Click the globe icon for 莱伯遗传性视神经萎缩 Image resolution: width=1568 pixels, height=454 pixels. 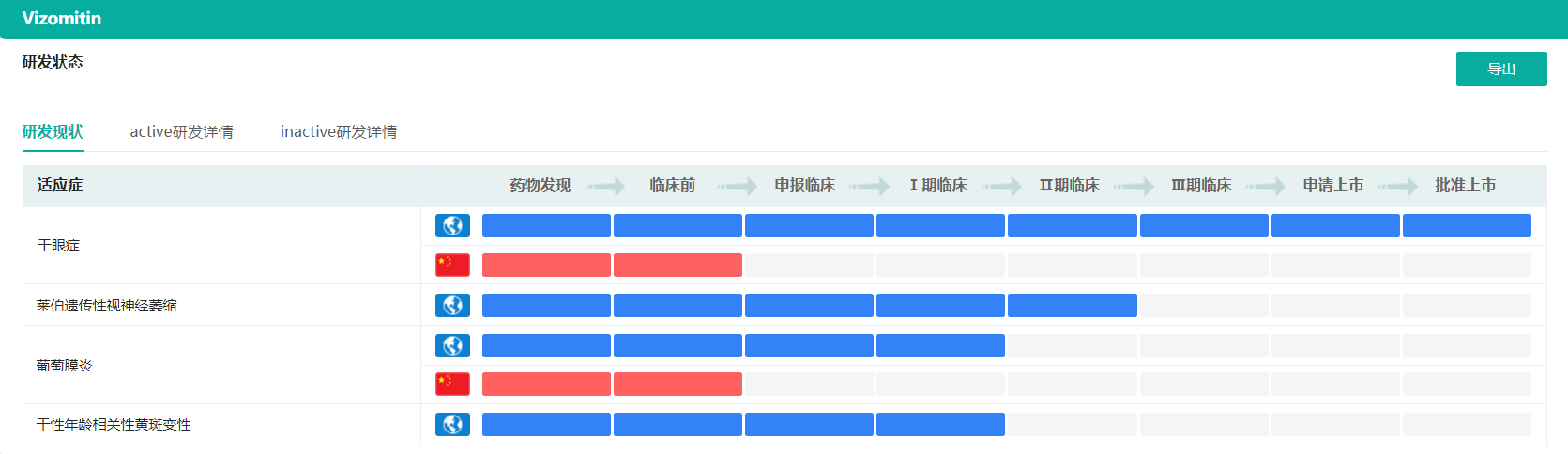452,306
